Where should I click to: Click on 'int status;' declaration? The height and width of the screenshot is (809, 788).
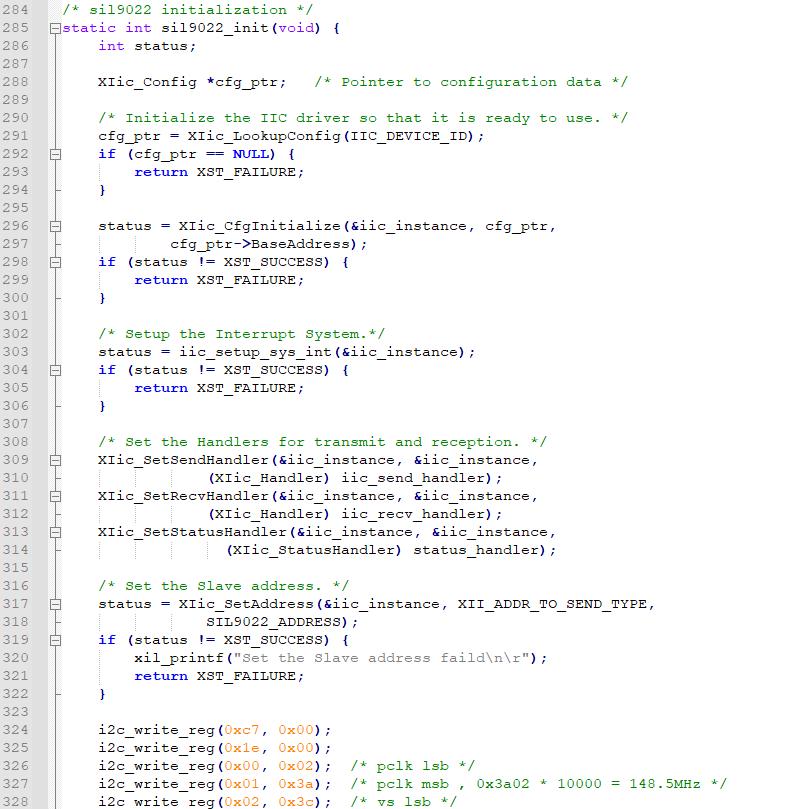[x=147, y=46]
